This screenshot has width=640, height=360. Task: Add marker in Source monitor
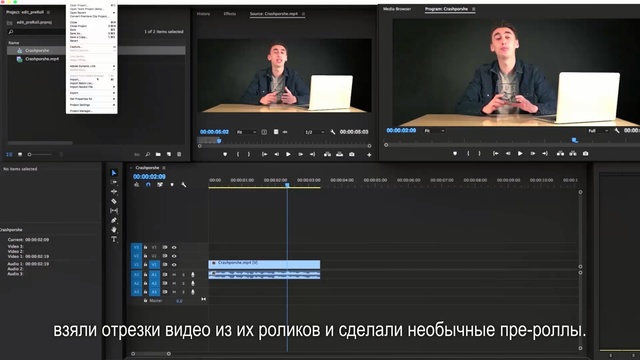click(225, 154)
